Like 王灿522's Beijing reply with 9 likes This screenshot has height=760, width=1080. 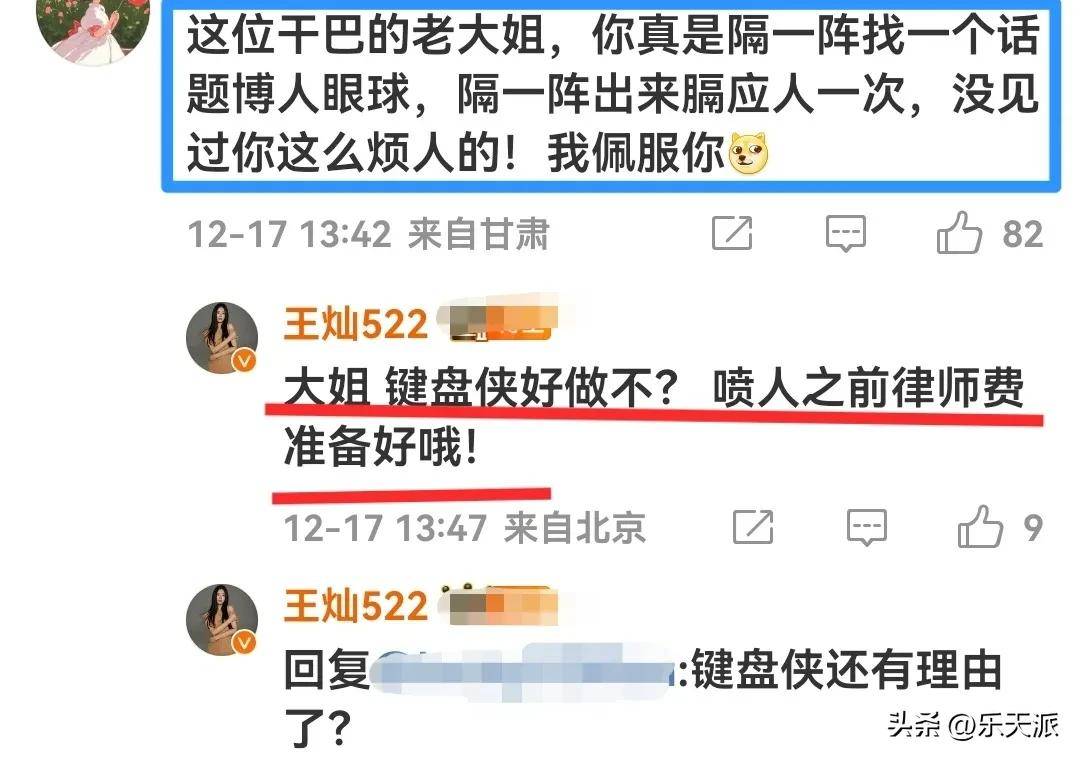(x=979, y=526)
